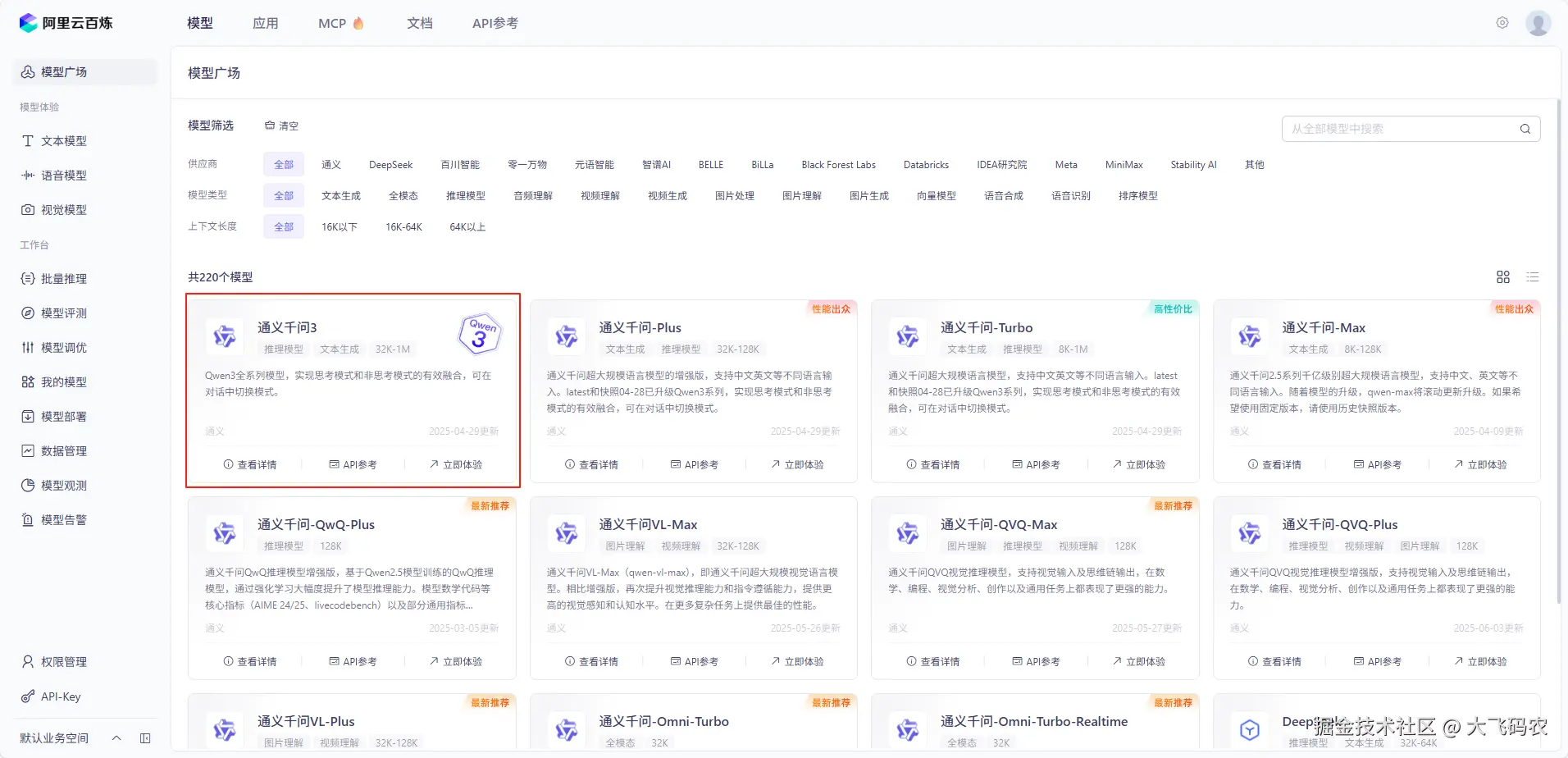Screen dimensions: 1568x758
Task: Click the 批量推理 icon in sidebar
Action: [28, 279]
